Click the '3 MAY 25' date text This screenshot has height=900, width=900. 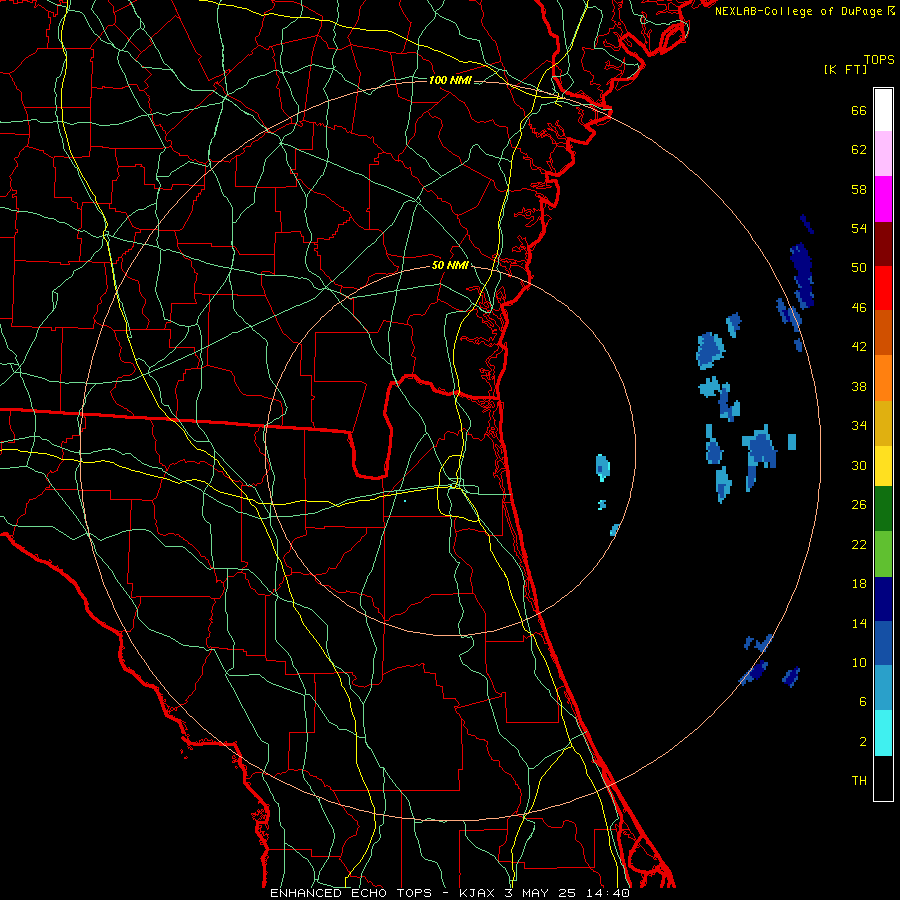coord(541,893)
